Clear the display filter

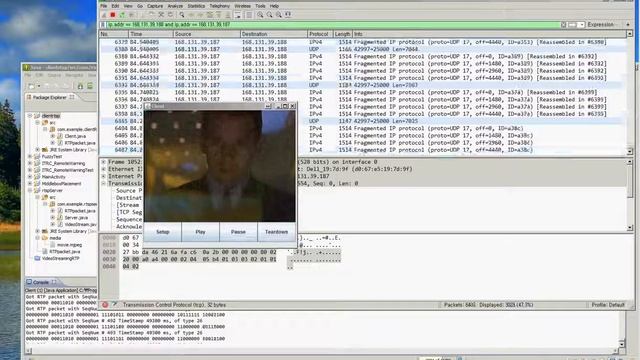point(563,24)
